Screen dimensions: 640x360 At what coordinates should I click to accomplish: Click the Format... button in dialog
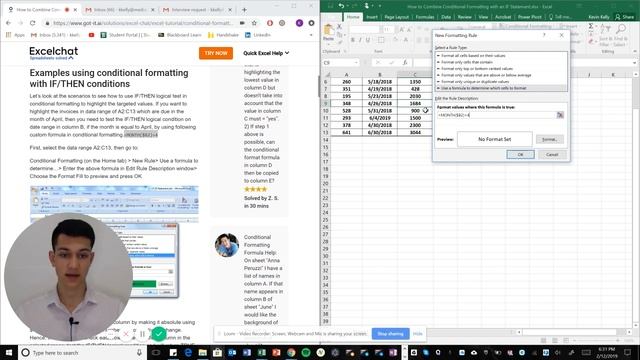[x=549, y=139]
